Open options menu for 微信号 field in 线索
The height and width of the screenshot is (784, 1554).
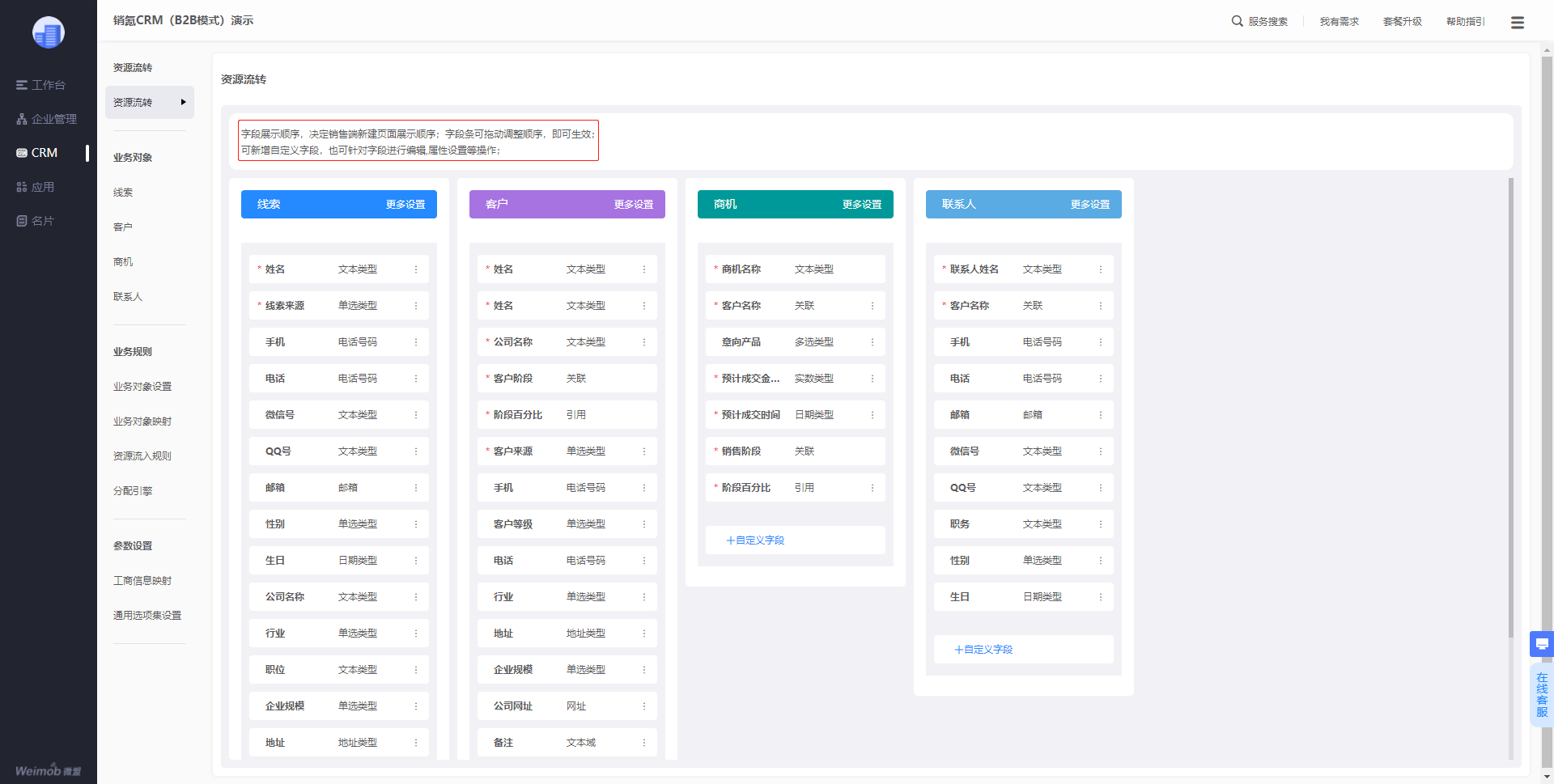tap(416, 415)
